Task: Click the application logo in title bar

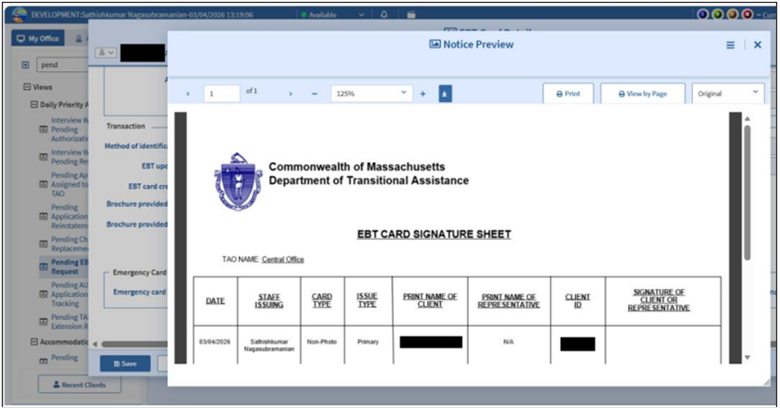Action: point(19,14)
